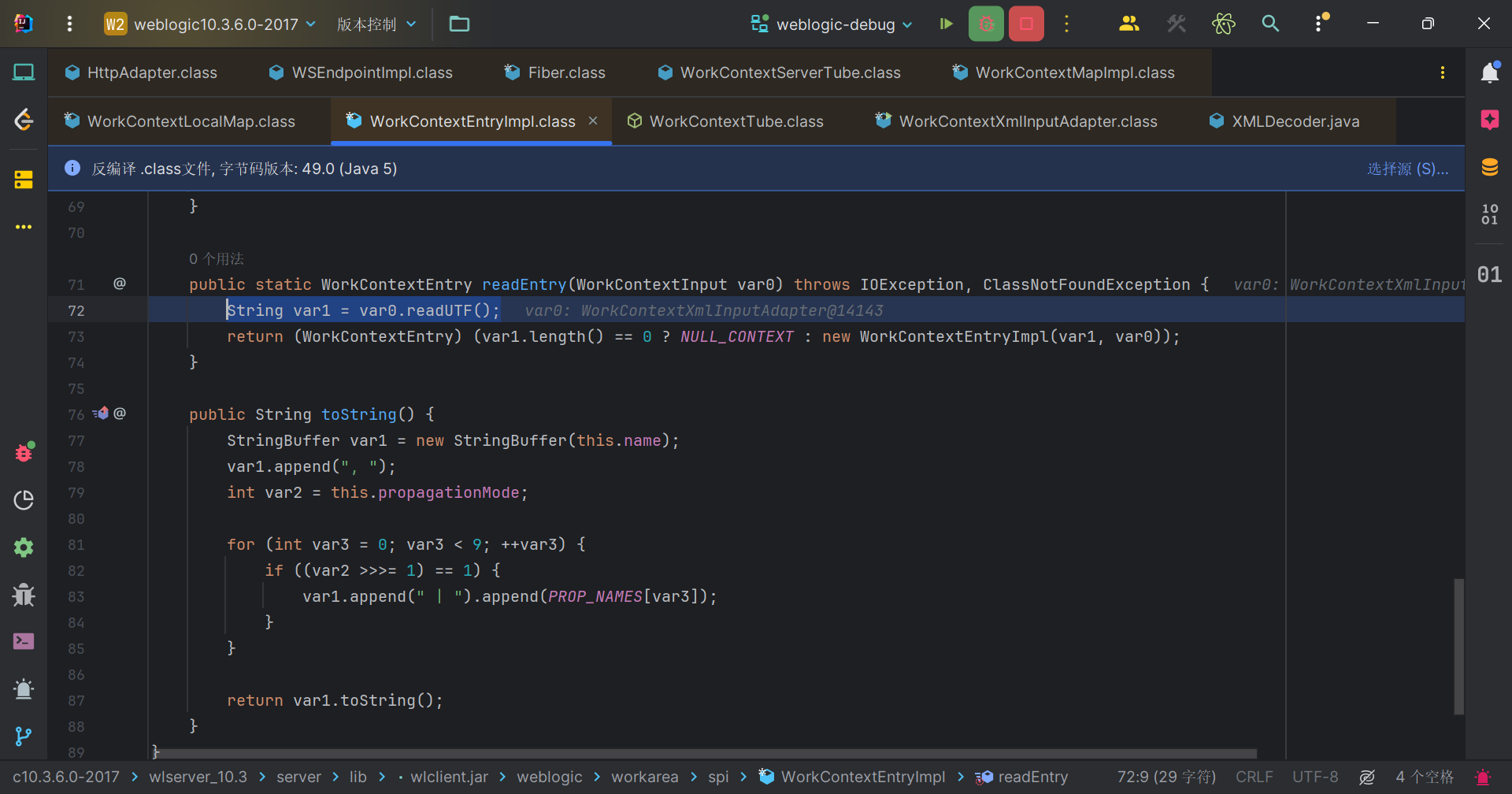Switch to WorkContextServerTube.class tab
The width and height of the screenshot is (1512, 794).
coord(780,72)
